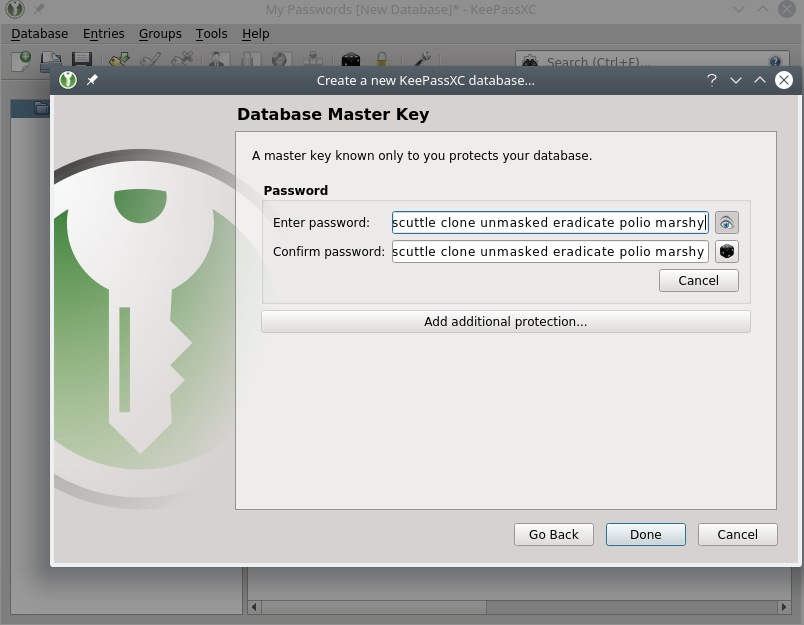Click the 'A master key known only to you' text
This screenshot has width=804, height=625.
coord(421,155)
